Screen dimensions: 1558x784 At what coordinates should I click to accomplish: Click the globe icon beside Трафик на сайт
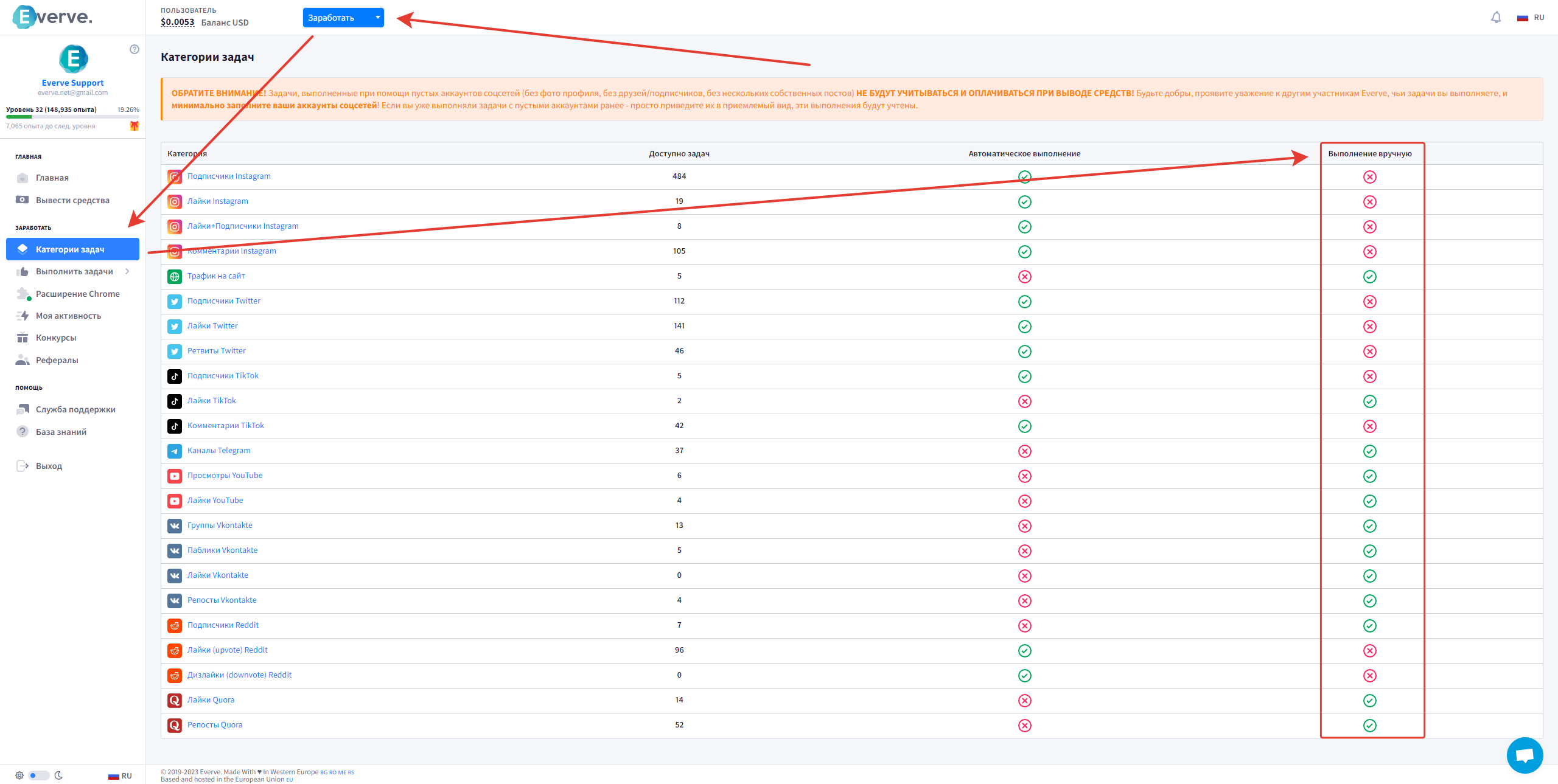click(x=175, y=277)
